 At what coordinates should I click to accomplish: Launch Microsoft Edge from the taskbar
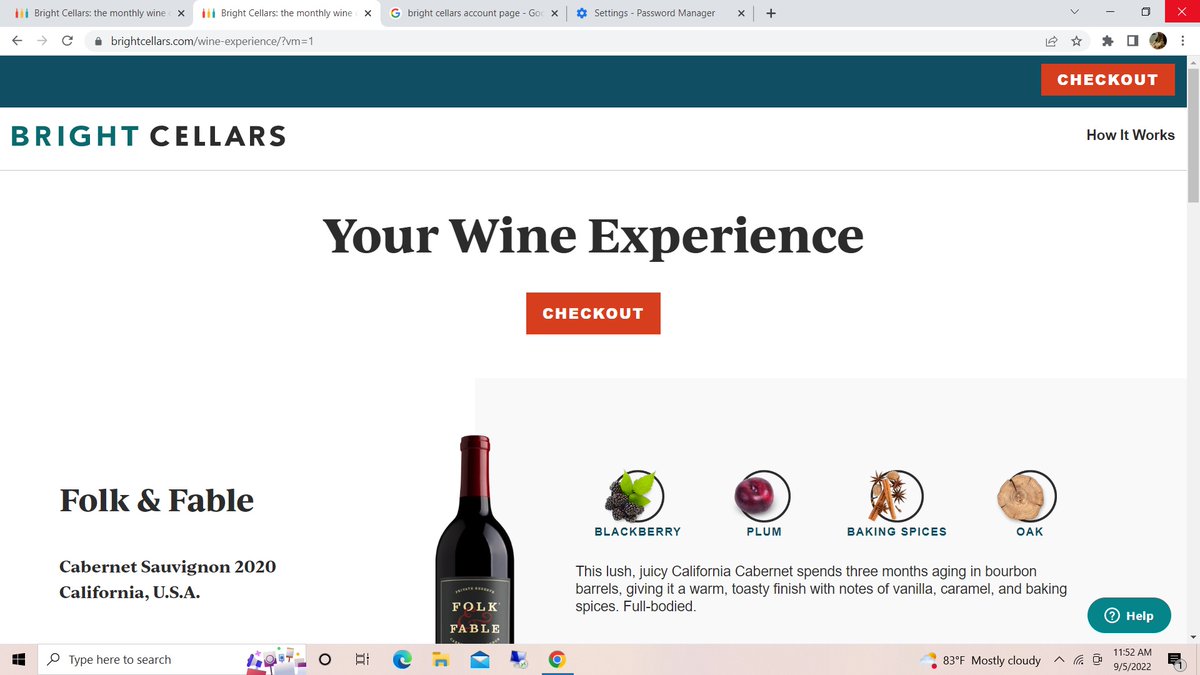[x=401, y=660]
